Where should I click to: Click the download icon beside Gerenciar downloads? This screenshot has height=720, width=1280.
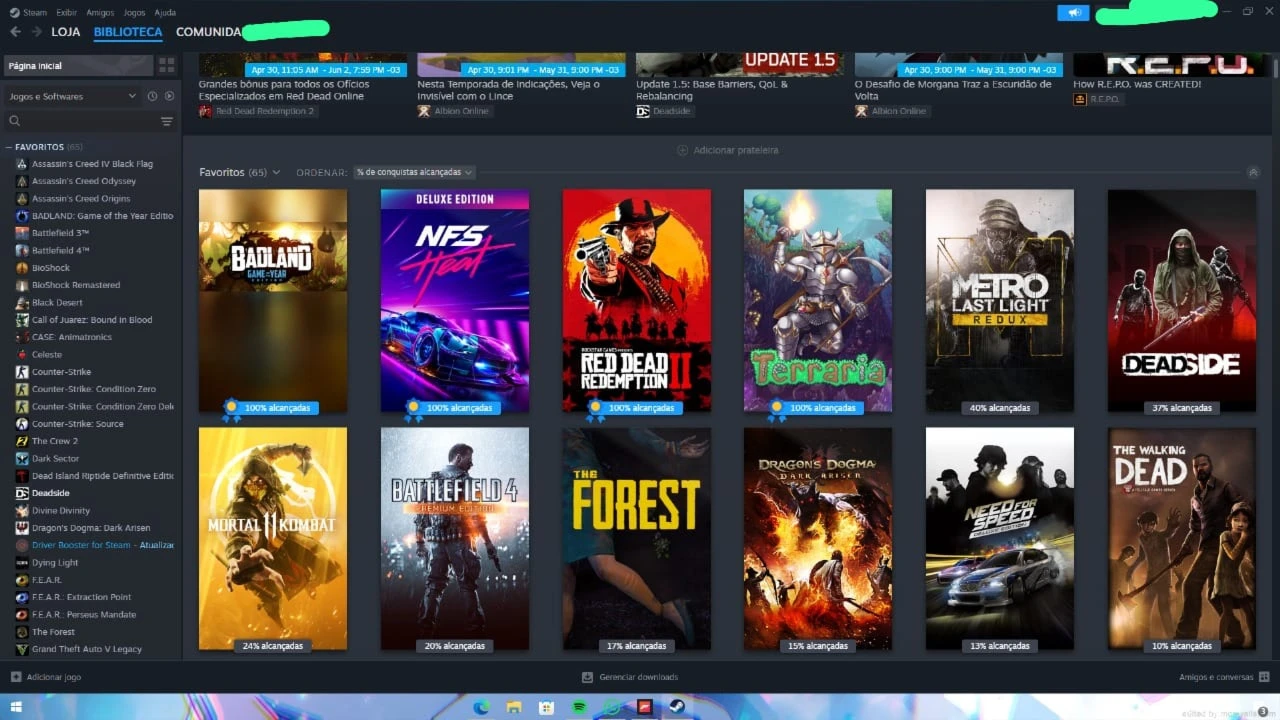pyautogui.click(x=587, y=677)
